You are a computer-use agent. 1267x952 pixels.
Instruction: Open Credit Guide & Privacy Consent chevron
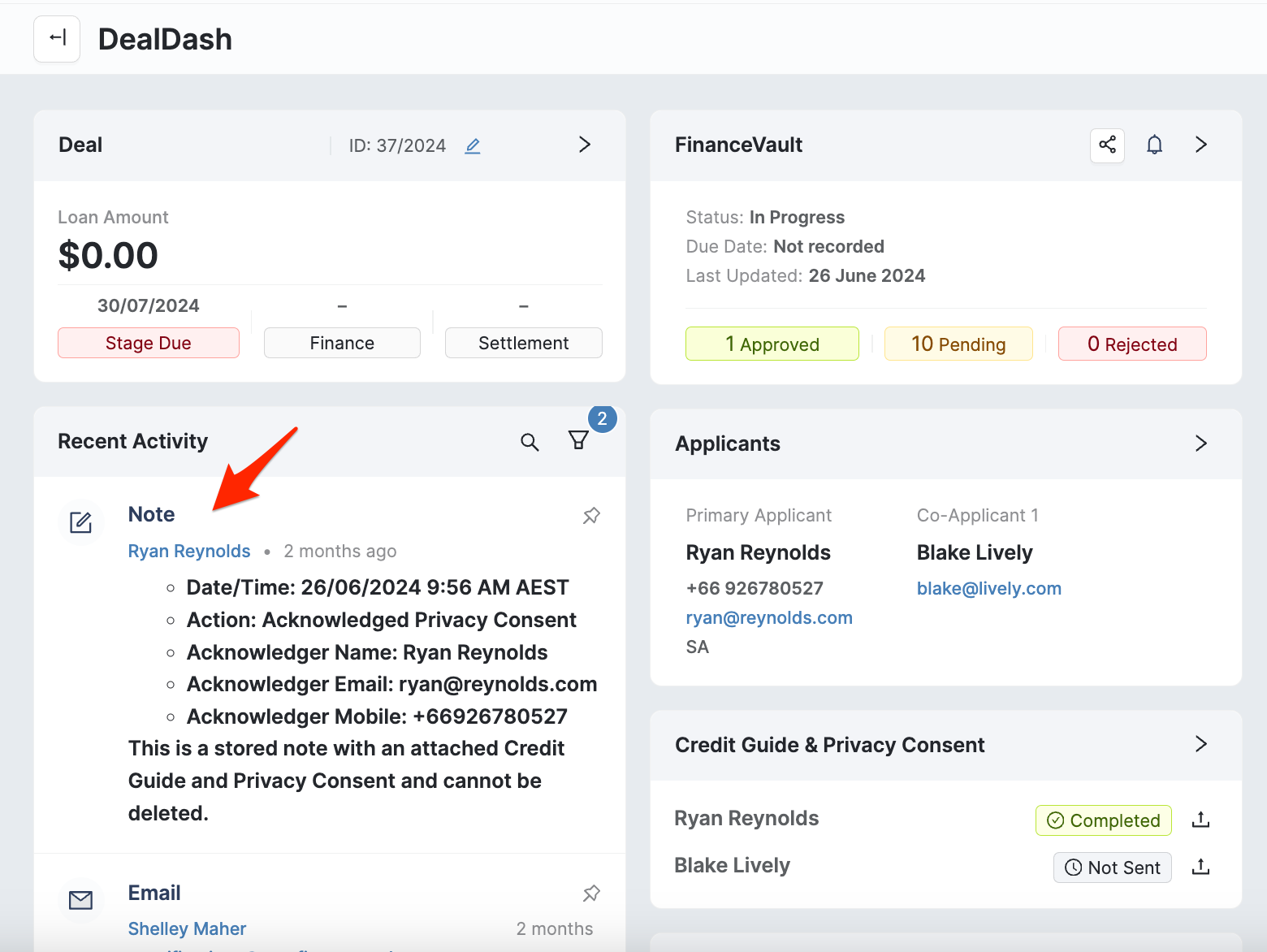(1201, 744)
